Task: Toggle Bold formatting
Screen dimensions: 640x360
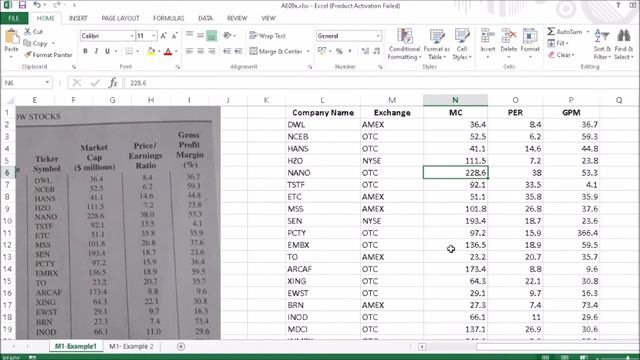Action: click(x=85, y=51)
